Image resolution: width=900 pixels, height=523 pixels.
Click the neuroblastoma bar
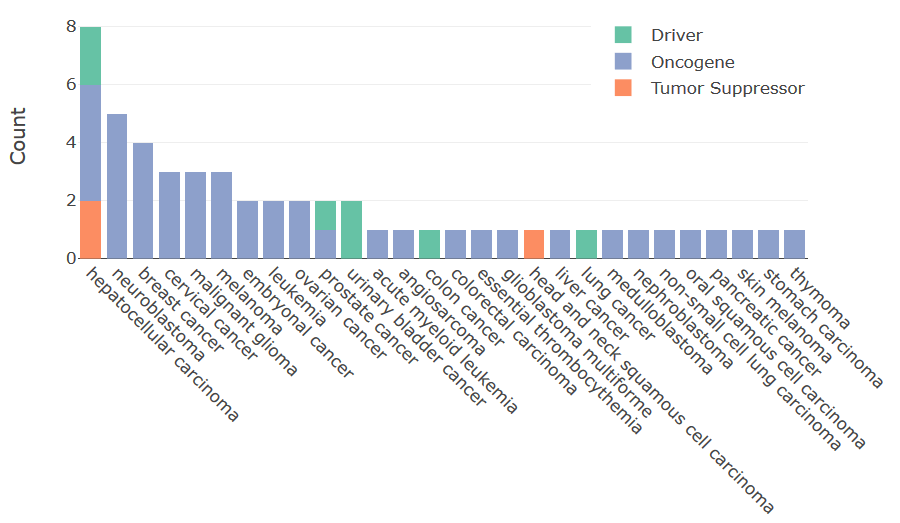pyautogui.click(x=117, y=186)
